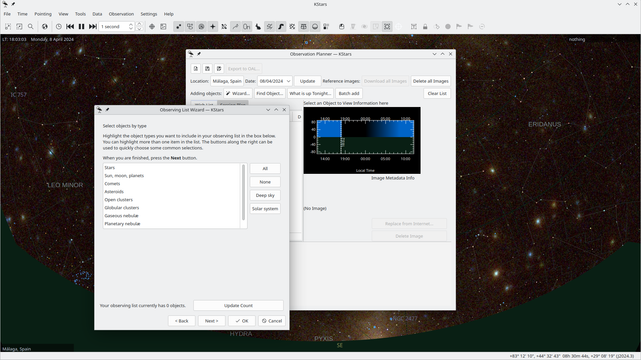Viewport: 641px width, 360px height.
Task: Click toolbar icon right of crosshair
Action: click(163, 27)
